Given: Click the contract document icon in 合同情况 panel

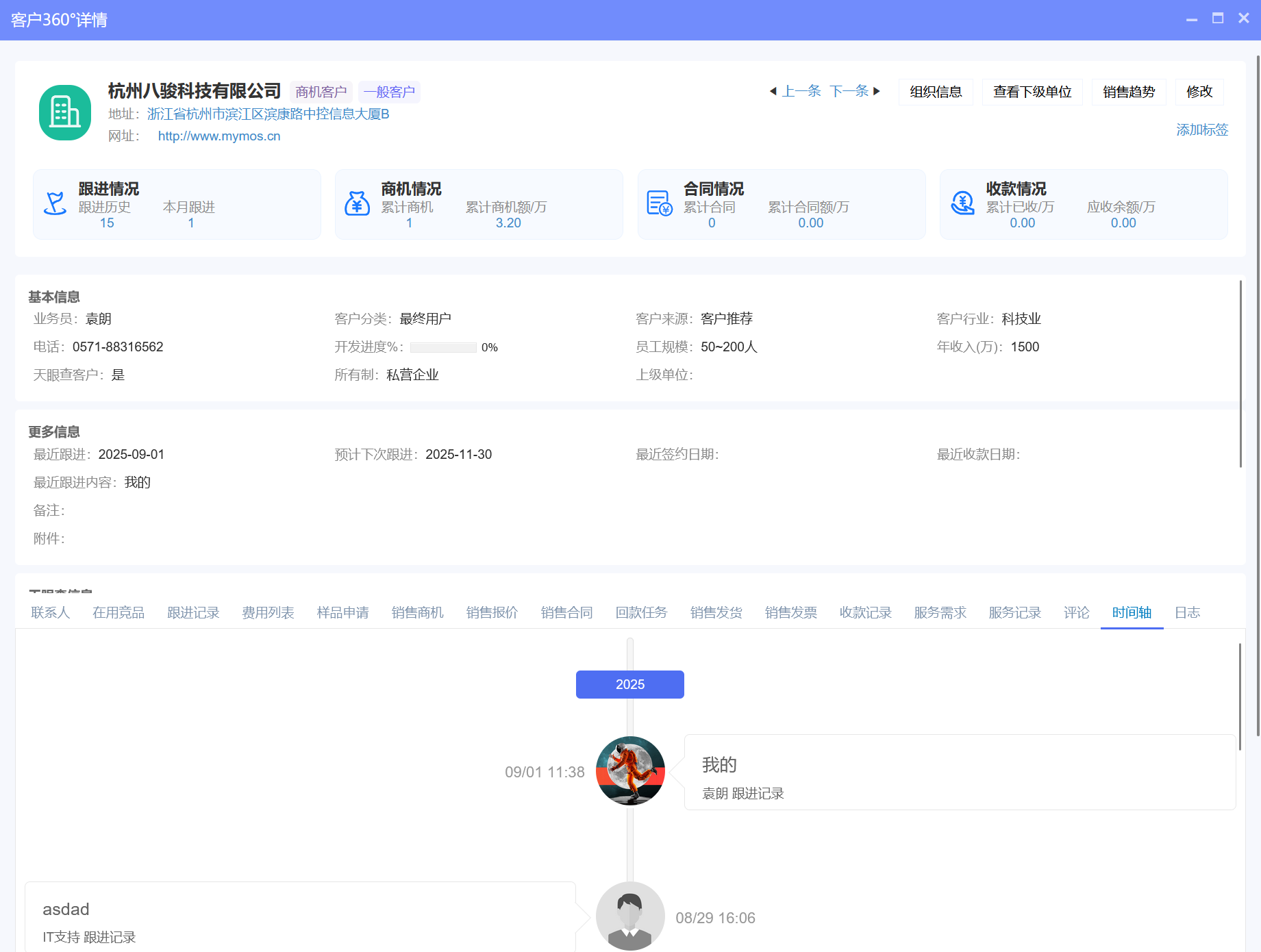Looking at the screenshot, I should (x=659, y=203).
